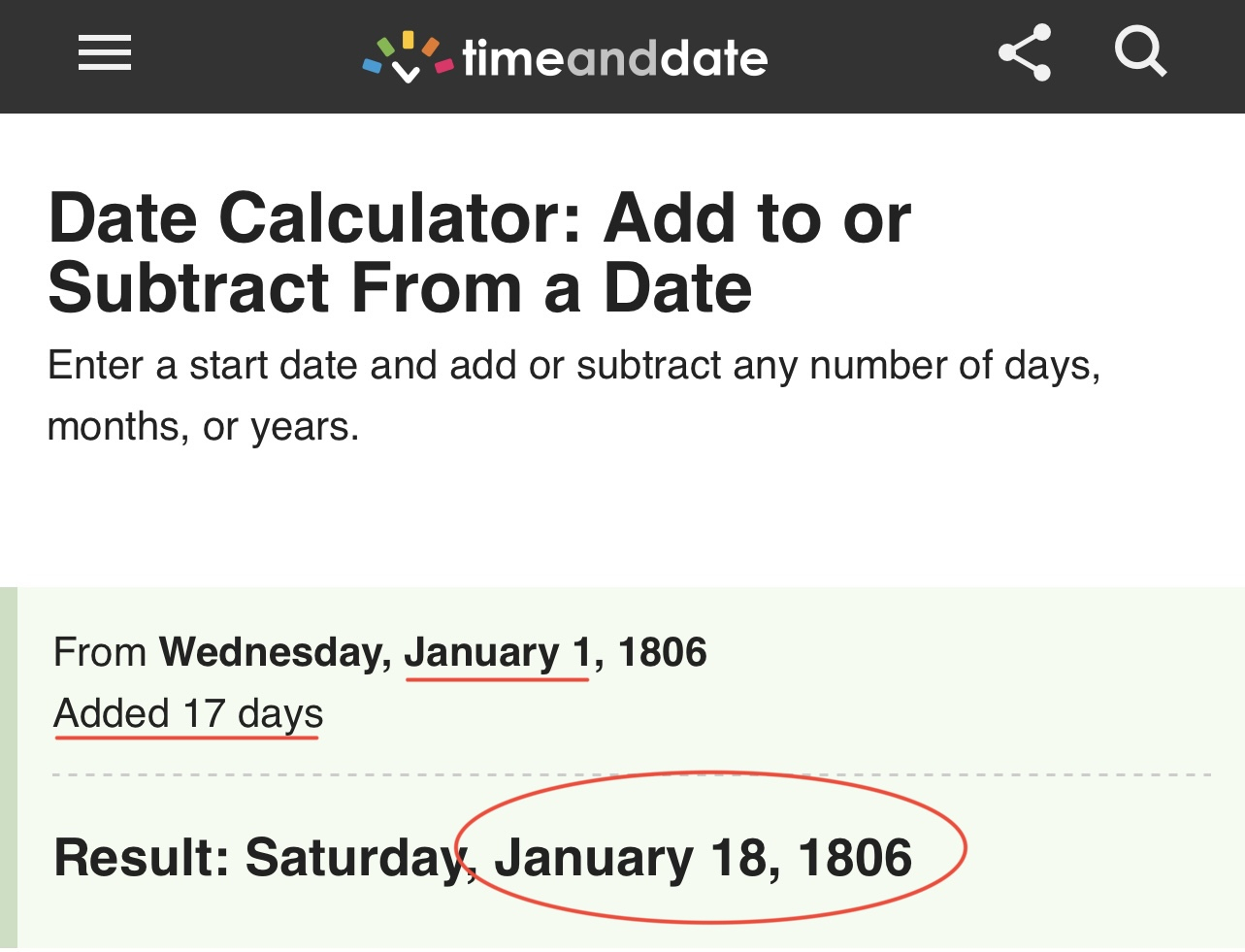Click the 'Added 17 days' line
1245x952 pixels.
[188, 713]
